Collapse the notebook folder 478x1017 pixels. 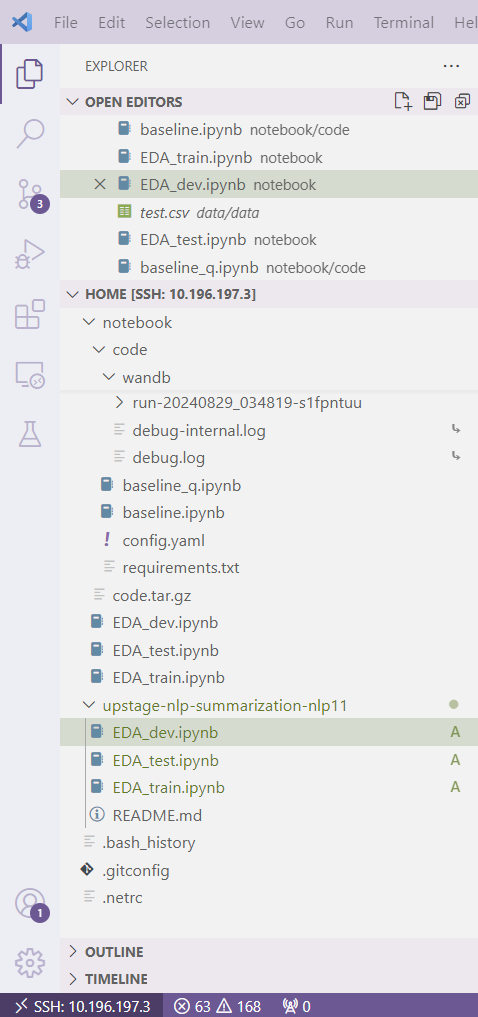(x=89, y=322)
